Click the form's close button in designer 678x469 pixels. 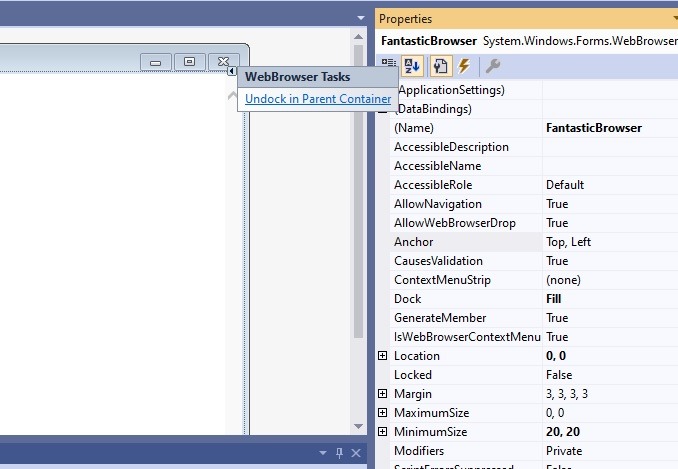(224, 62)
